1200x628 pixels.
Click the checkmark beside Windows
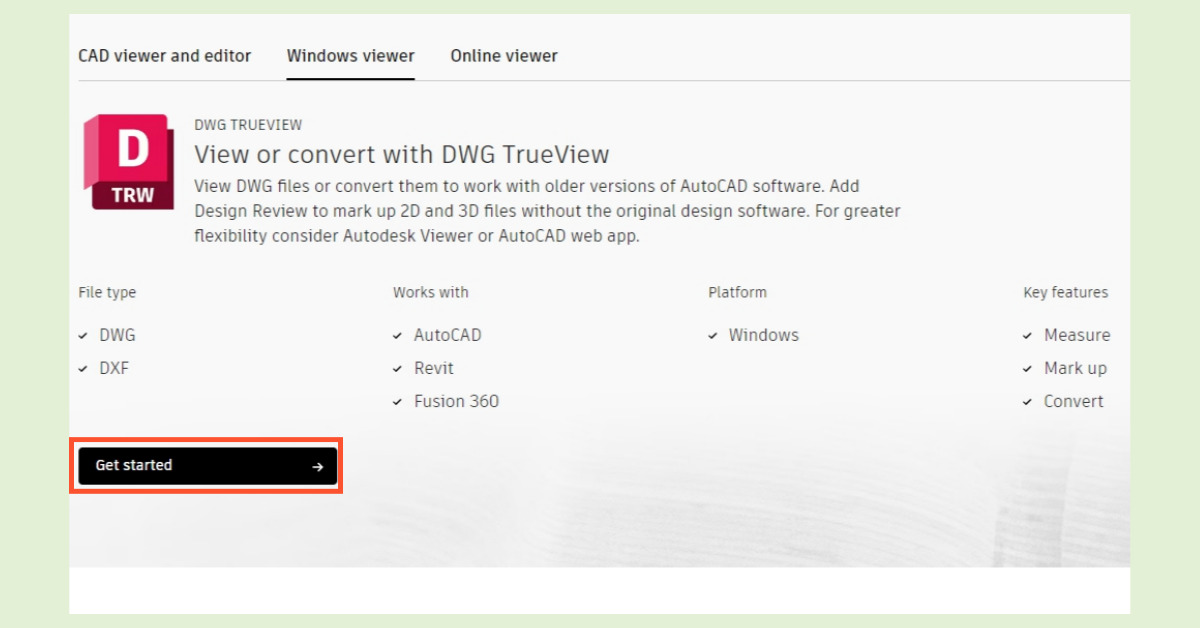point(713,336)
